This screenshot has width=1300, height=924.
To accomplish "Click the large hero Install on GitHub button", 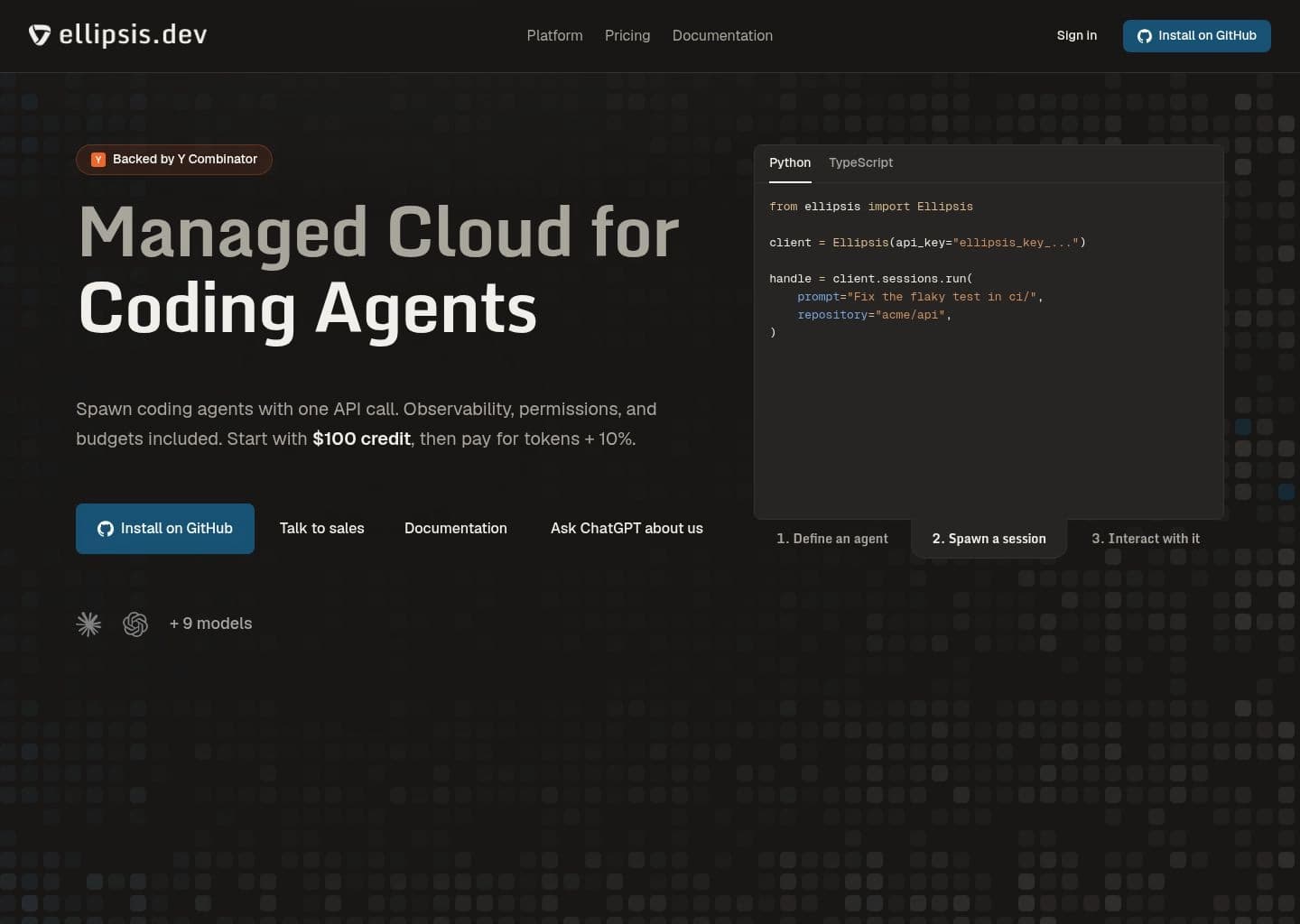I will coord(165,529).
